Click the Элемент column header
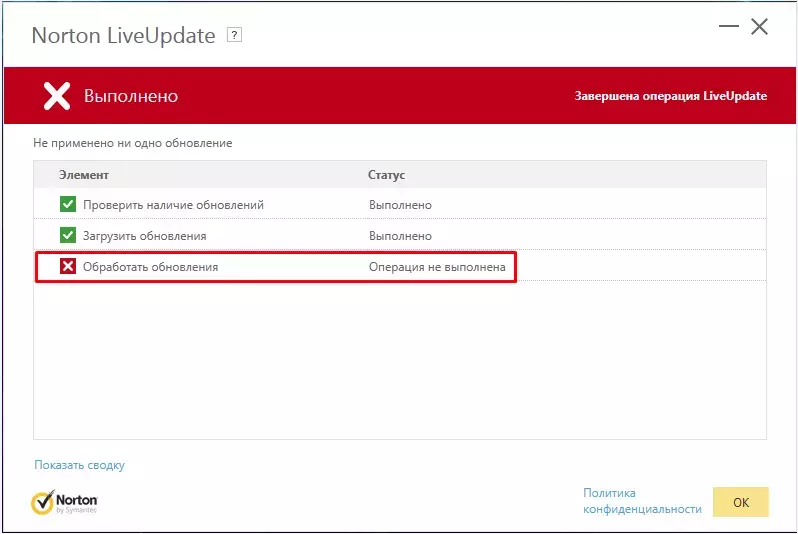Screen dimensions: 798x534 tap(83, 175)
